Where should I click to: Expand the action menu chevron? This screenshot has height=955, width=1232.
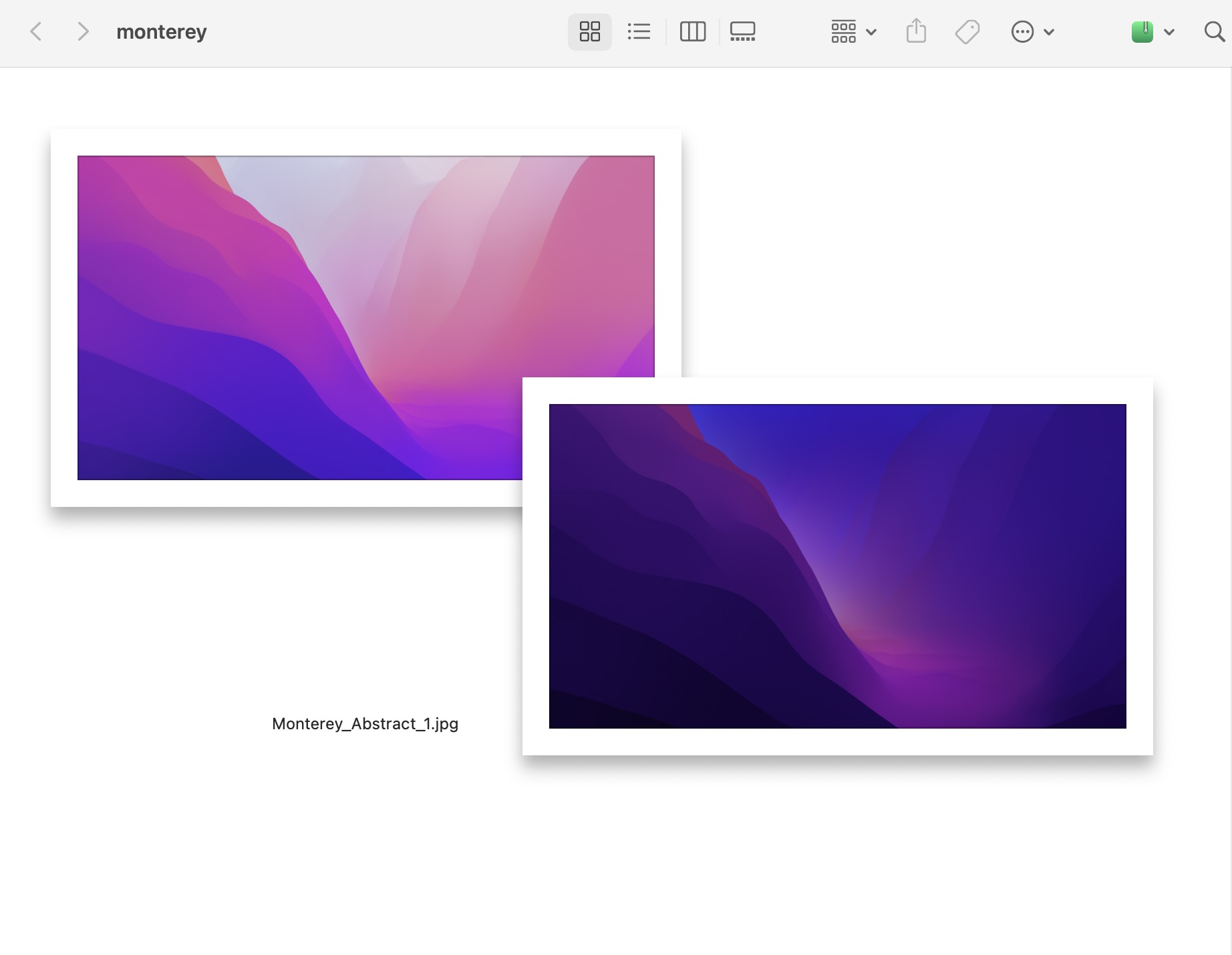click(1049, 32)
